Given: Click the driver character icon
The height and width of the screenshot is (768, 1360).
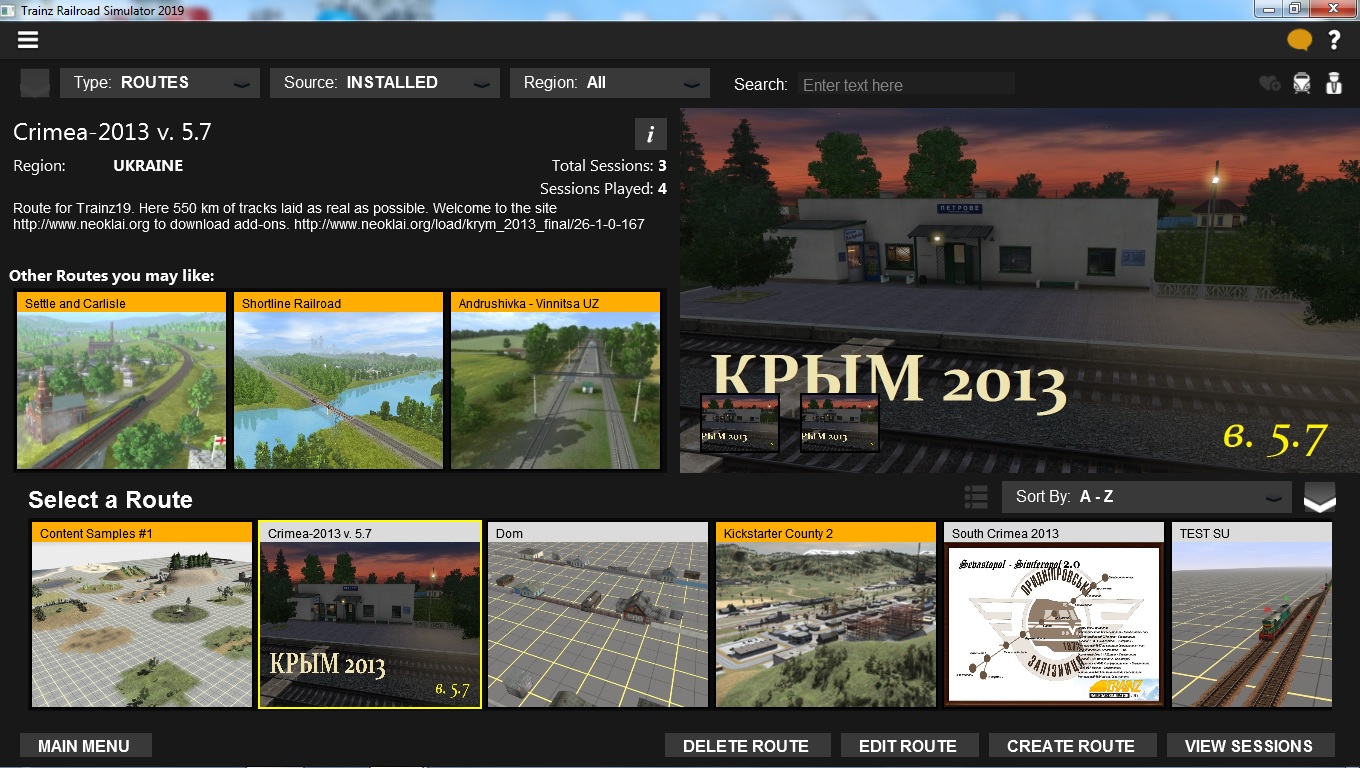Looking at the screenshot, I should (1333, 83).
